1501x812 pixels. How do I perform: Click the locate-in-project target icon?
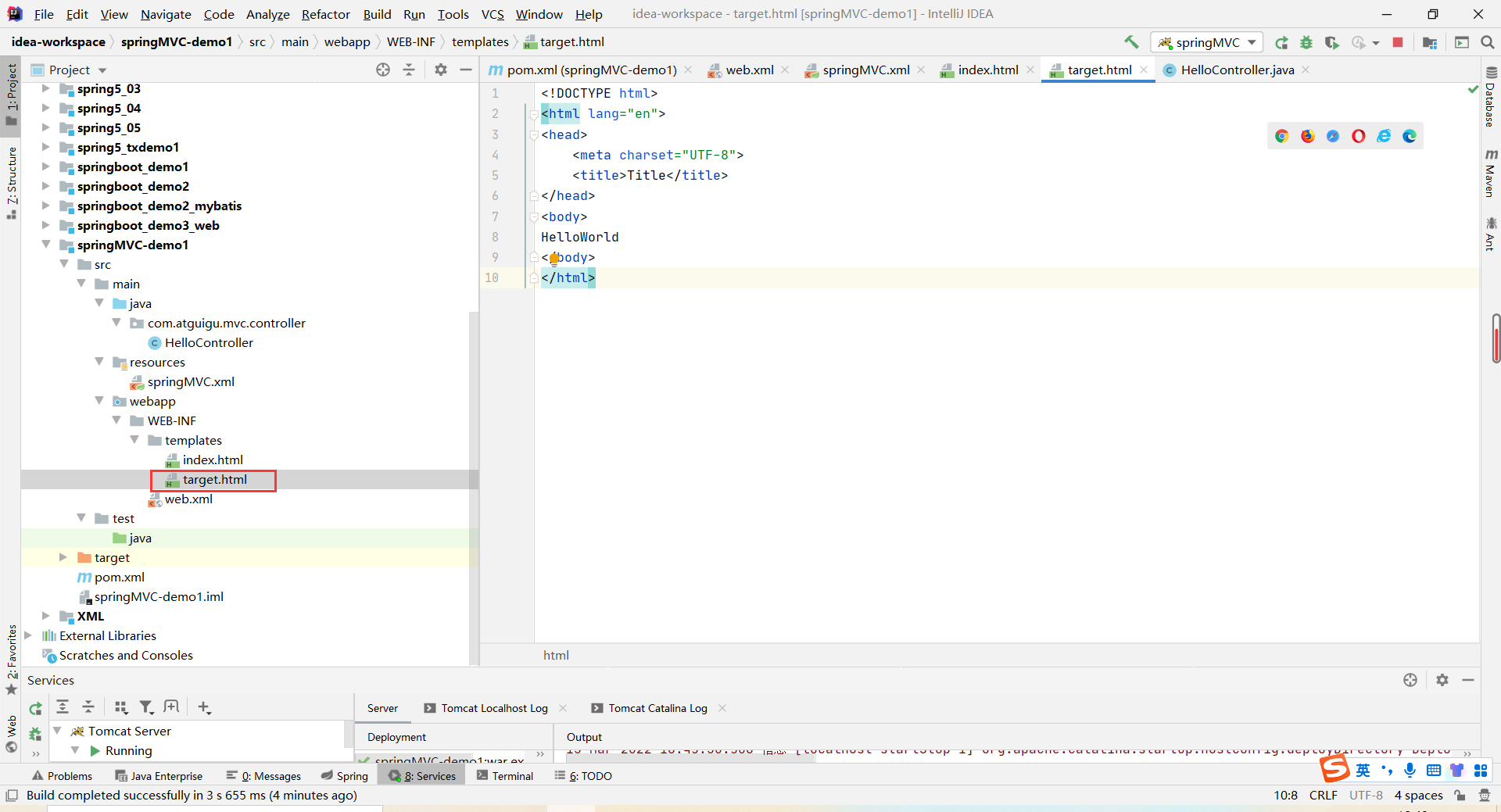tap(383, 70)
